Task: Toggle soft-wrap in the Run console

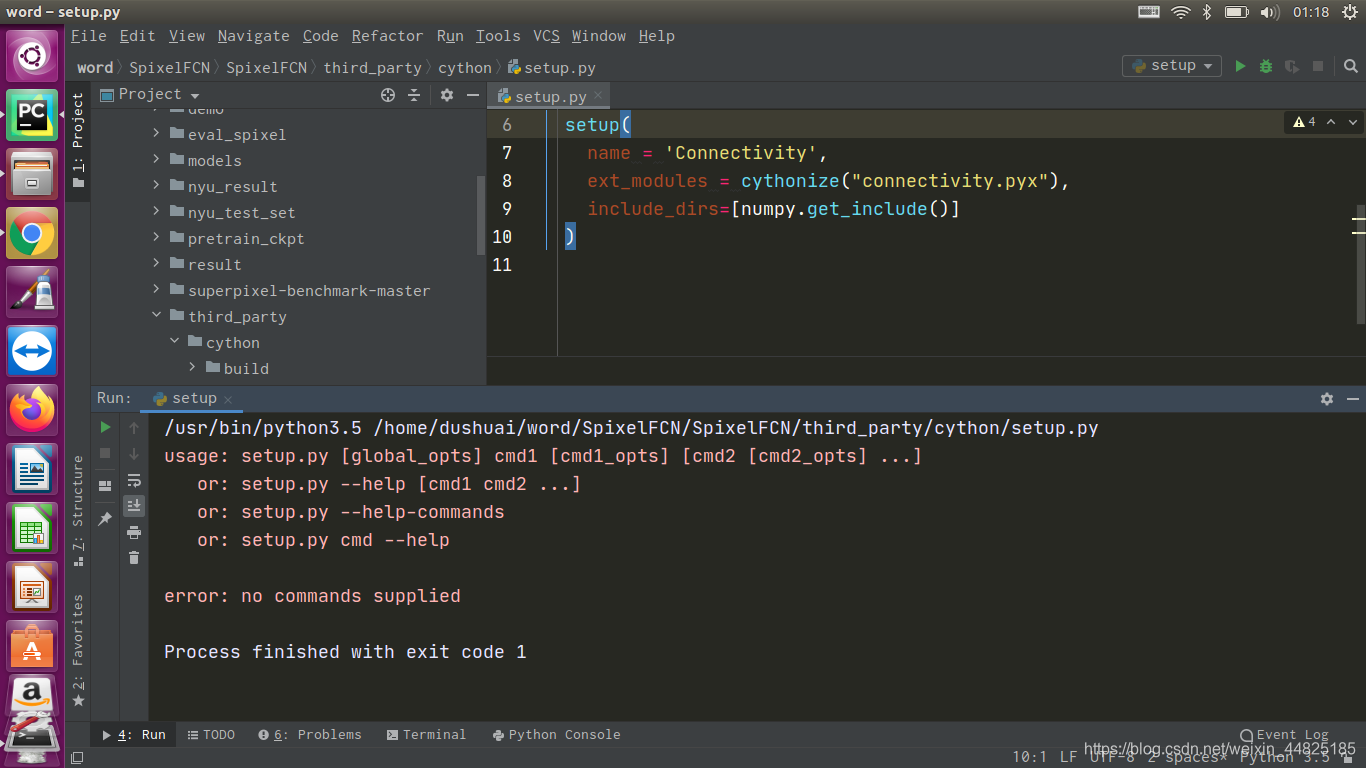Action: pos(134,480)
